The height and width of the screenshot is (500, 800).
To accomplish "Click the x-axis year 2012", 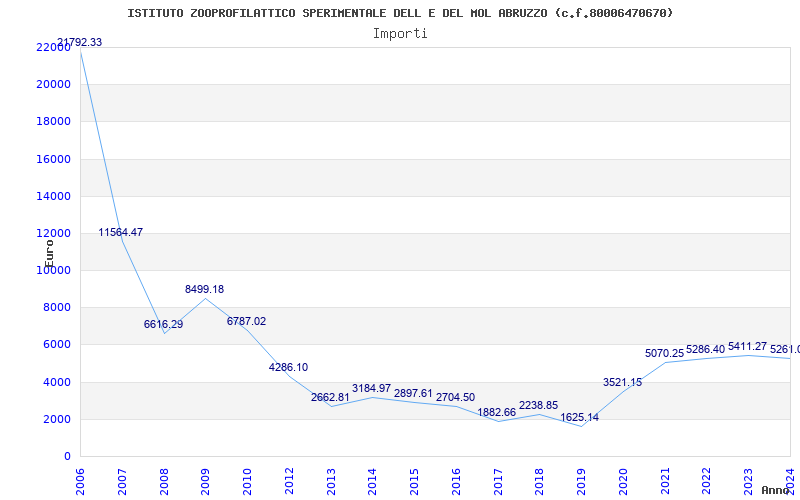I will tap(289, 481).
